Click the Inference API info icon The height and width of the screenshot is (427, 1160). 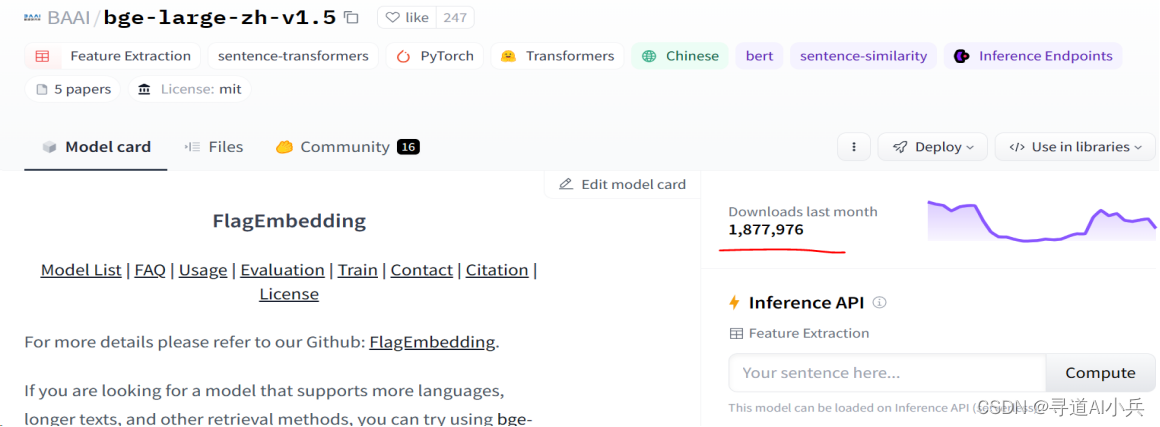point(880,303)
